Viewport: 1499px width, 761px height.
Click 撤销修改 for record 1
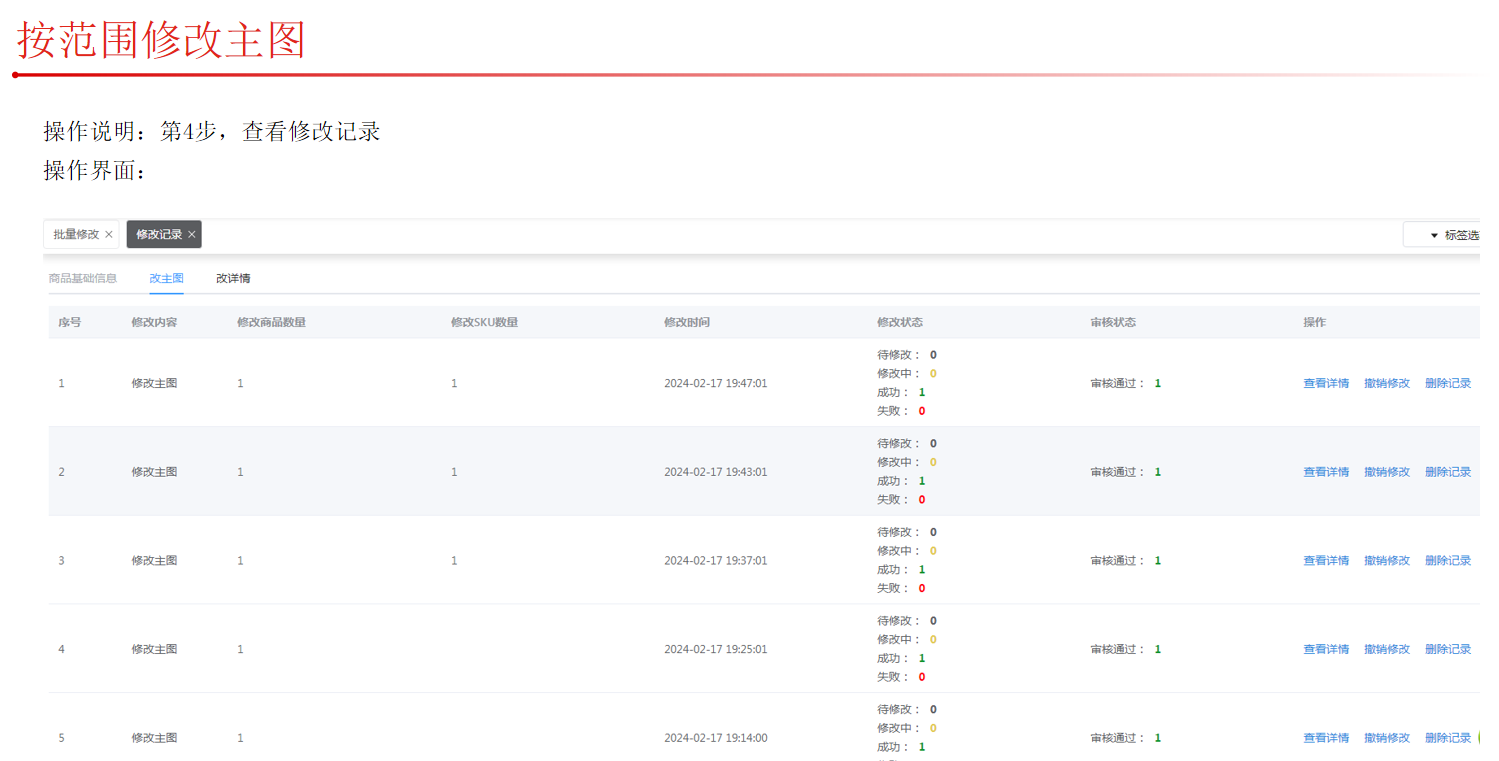click(x=1387, y=383)
